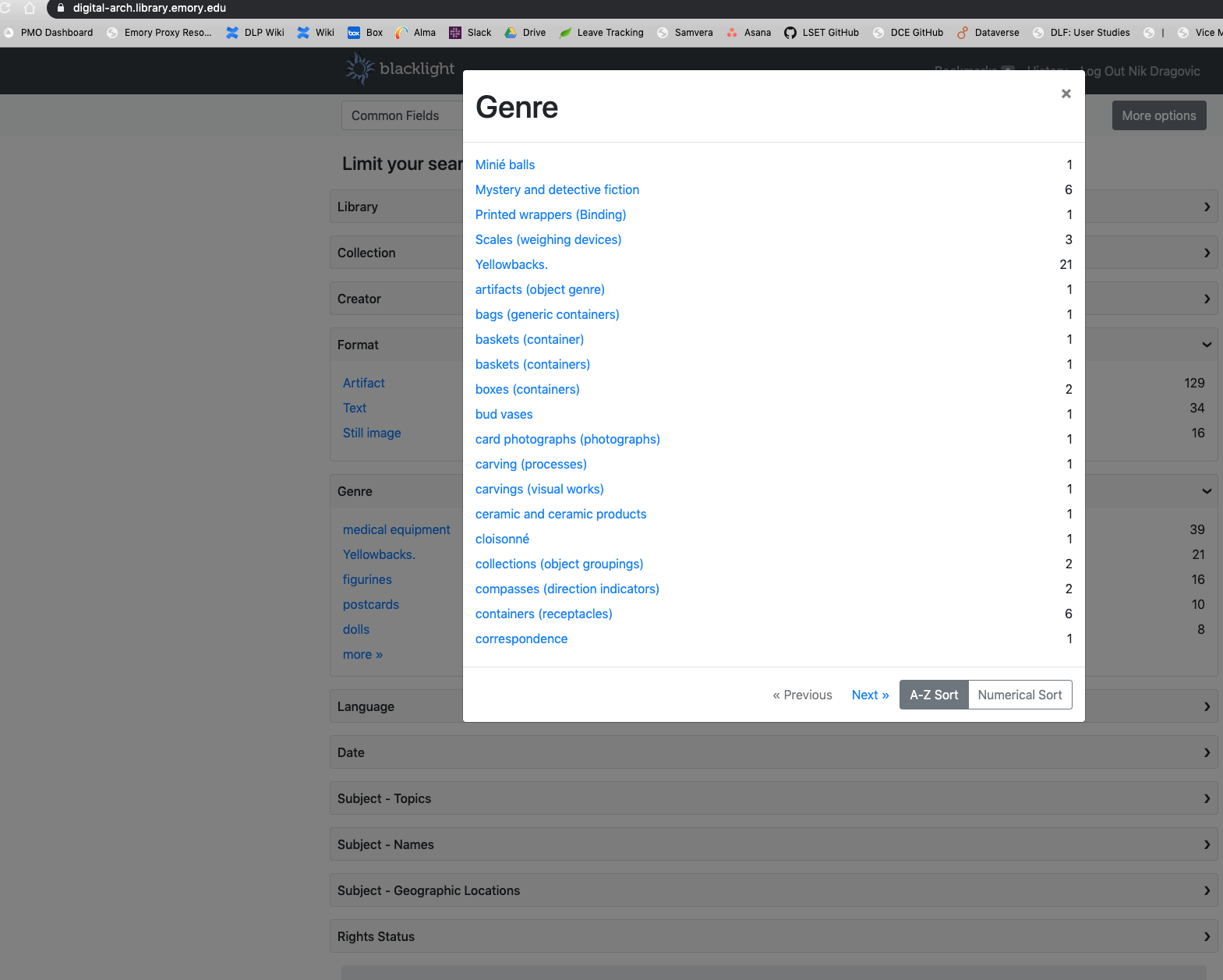The width and height of the screenshot is (1223, 980).
Task: Select A-Z Sort option
Action: tap(934, 695)
